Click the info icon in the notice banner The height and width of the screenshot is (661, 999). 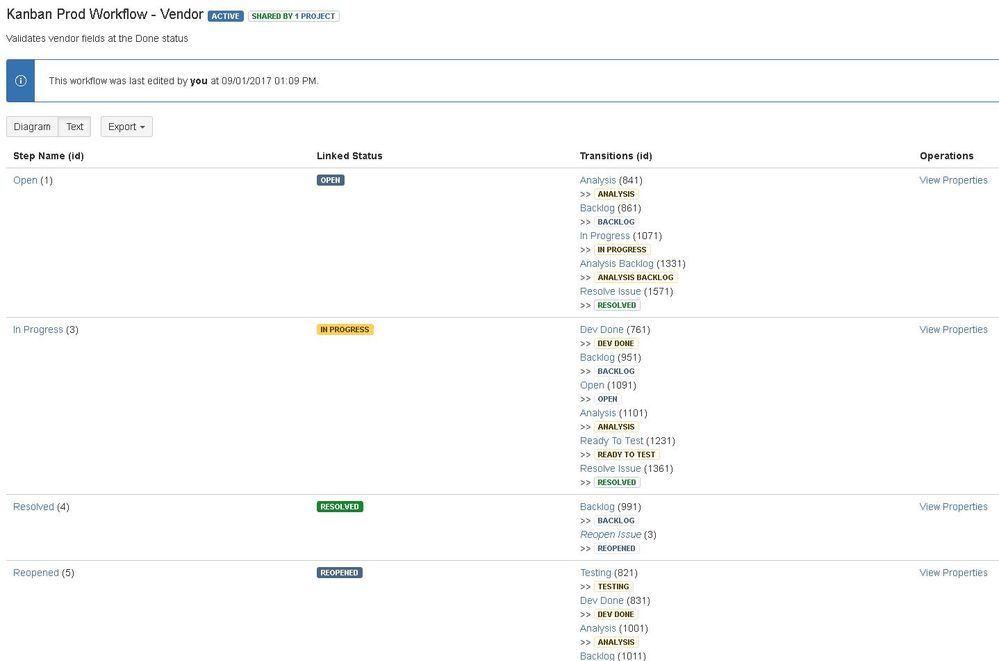[x=20, y=81]
